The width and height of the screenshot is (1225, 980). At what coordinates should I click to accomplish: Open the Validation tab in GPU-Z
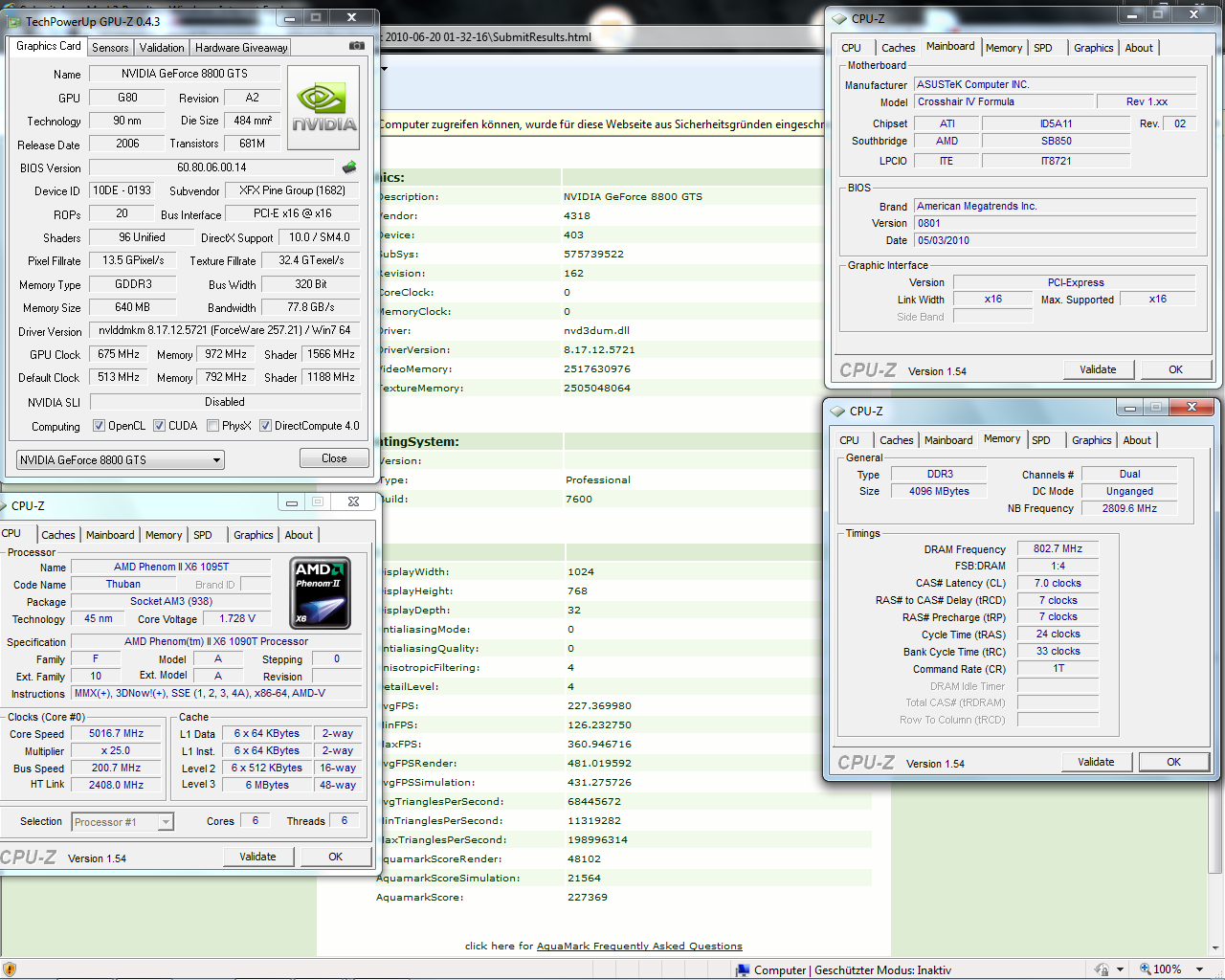(x=162, y=48)
